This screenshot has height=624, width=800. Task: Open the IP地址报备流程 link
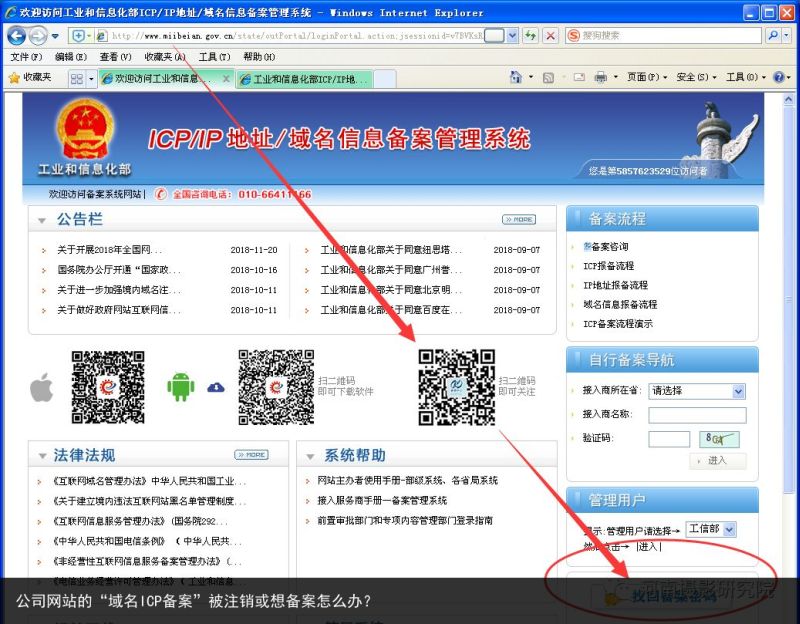tap(615, 285)
